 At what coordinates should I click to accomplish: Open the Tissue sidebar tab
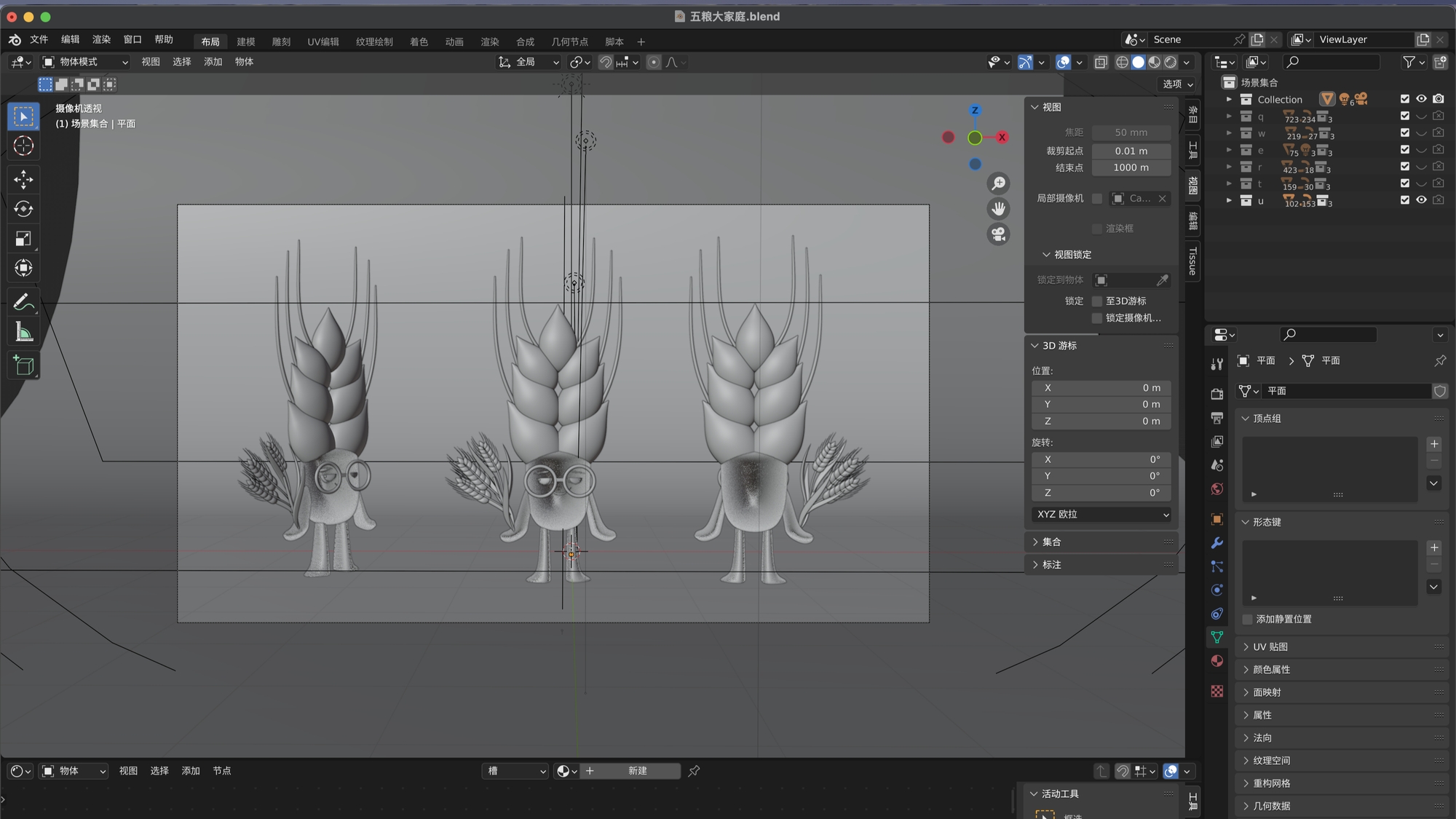[x=1192, y=261]
